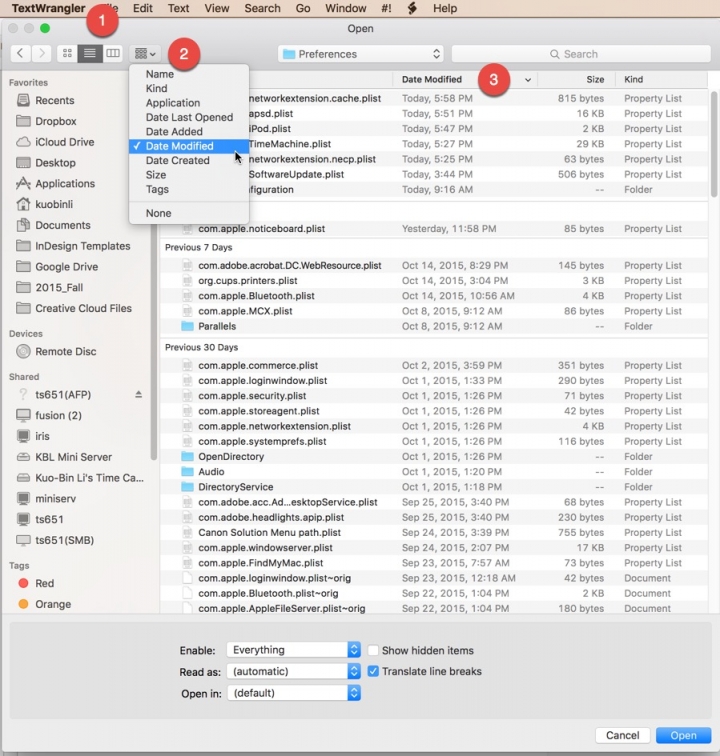720x756 pixels.
Task: Go back with the left arrow button
Action: pos(20,53)
